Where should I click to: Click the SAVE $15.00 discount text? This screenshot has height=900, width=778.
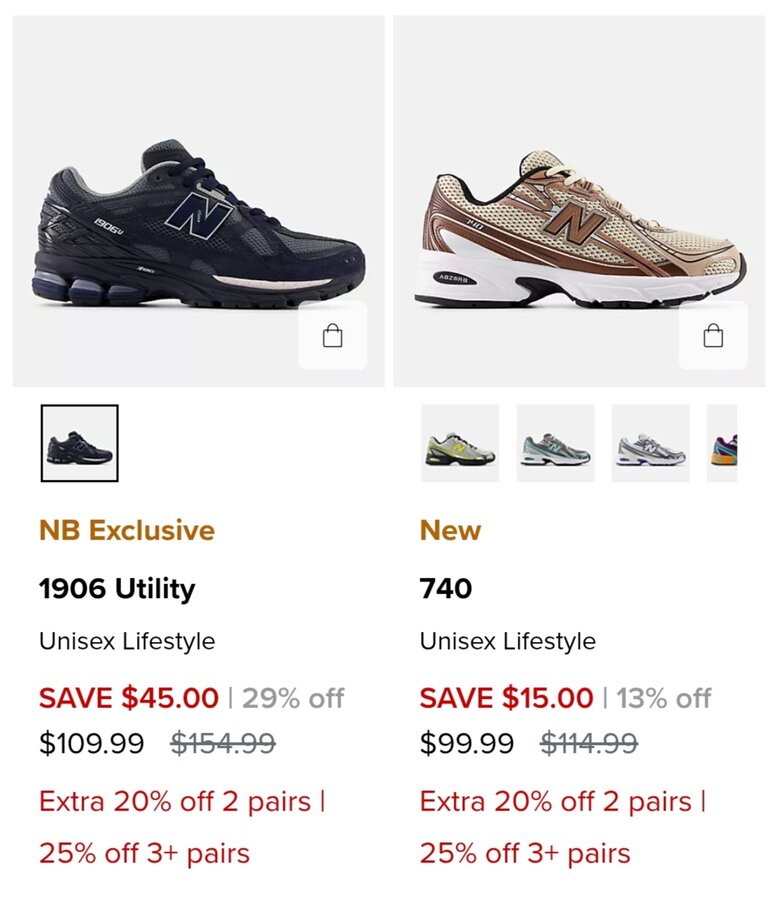(x=506, y=697)
